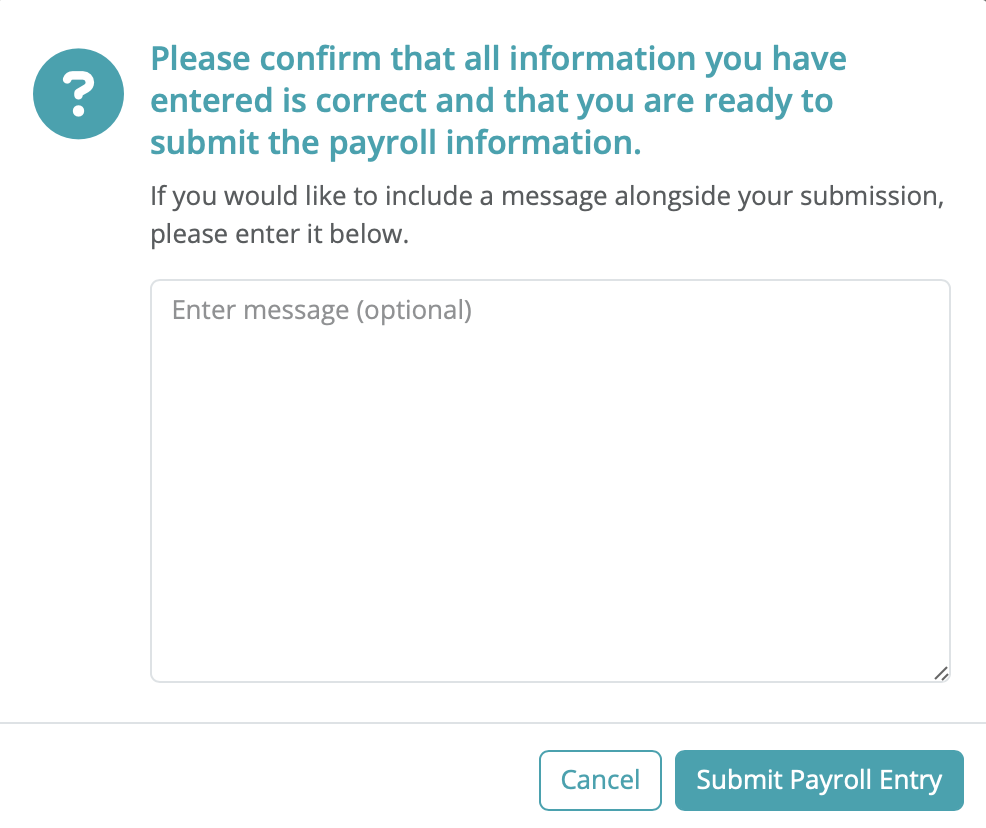The height and width of the screenshot is (828, 986).
Task: Click the middle of the message textarea
Action: point(550,481)
